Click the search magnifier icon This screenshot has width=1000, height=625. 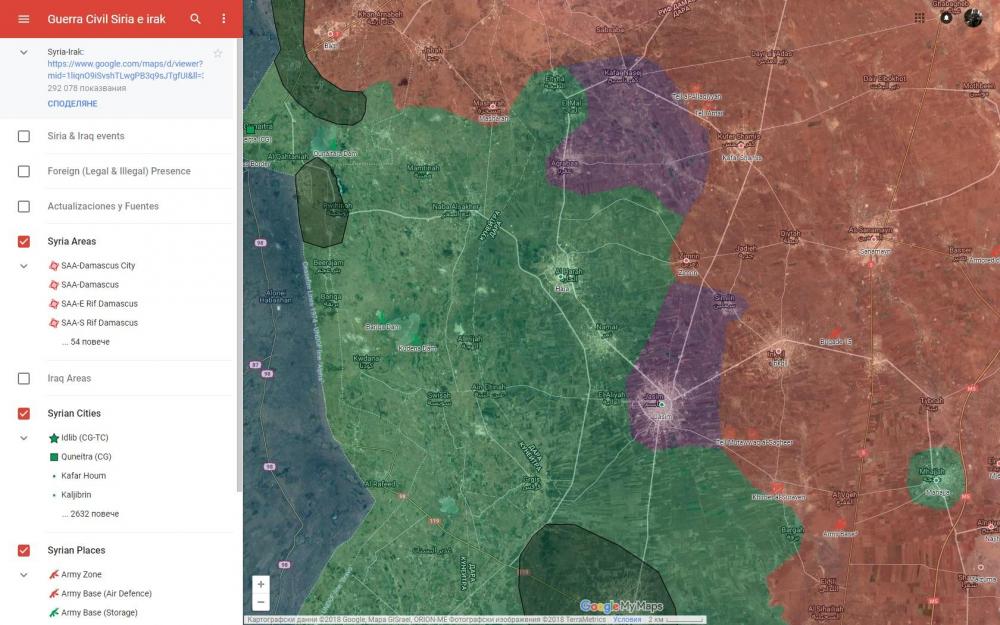click(x=196, y=19)
